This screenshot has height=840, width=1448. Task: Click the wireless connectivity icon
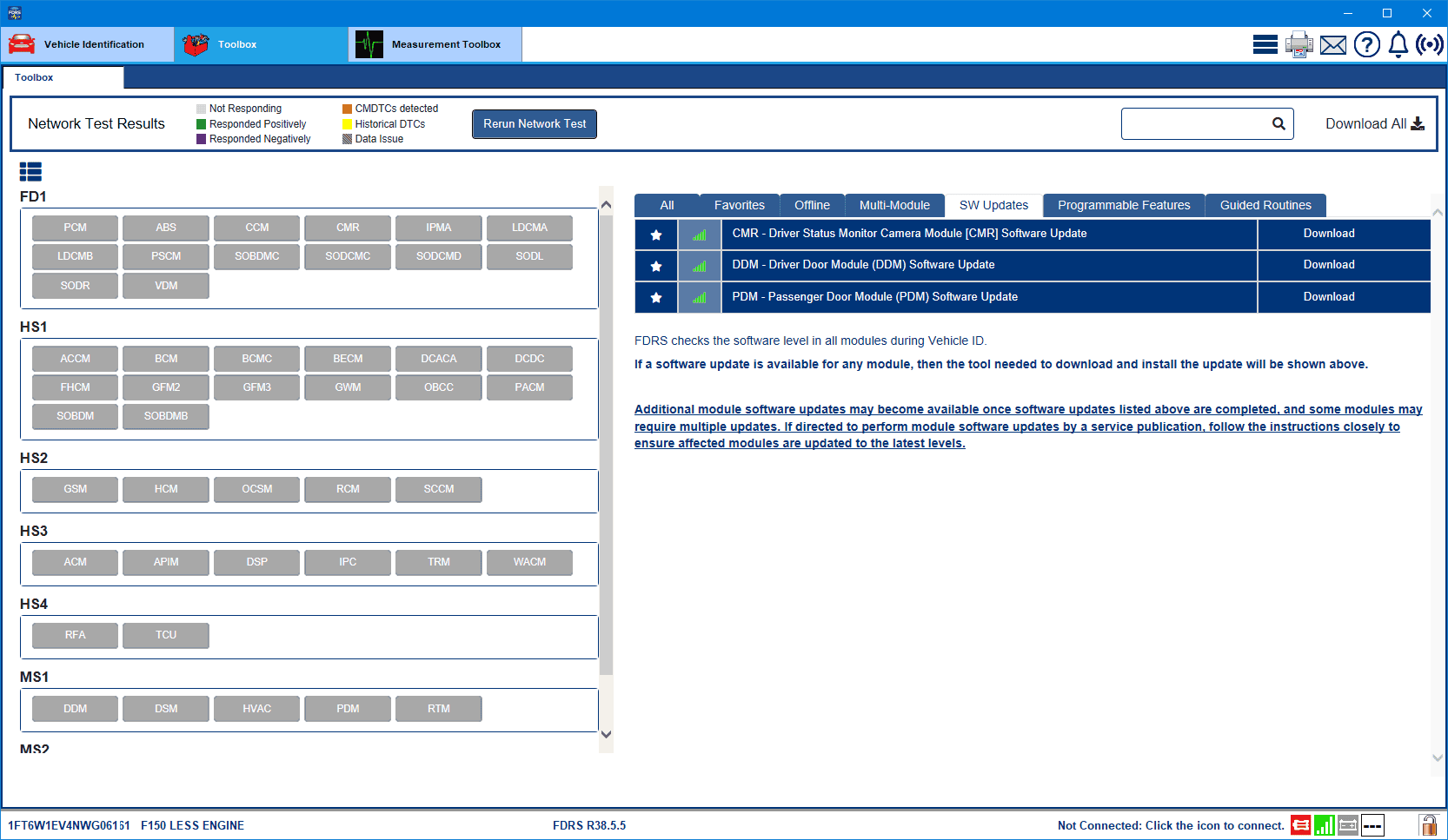coord(1429,44)
